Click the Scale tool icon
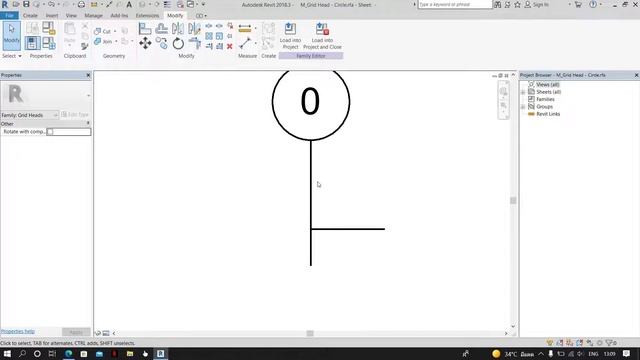 219,36
